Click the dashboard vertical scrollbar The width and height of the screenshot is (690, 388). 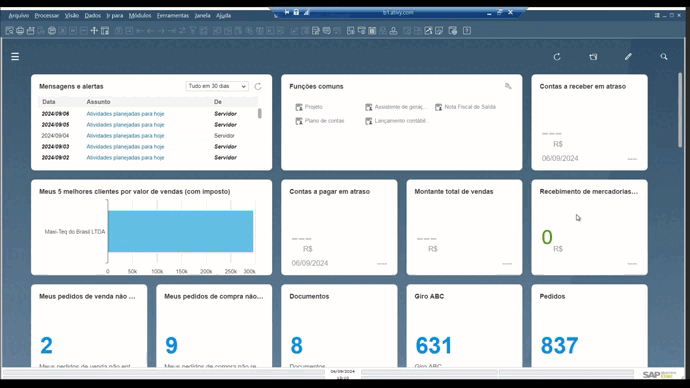680,110
